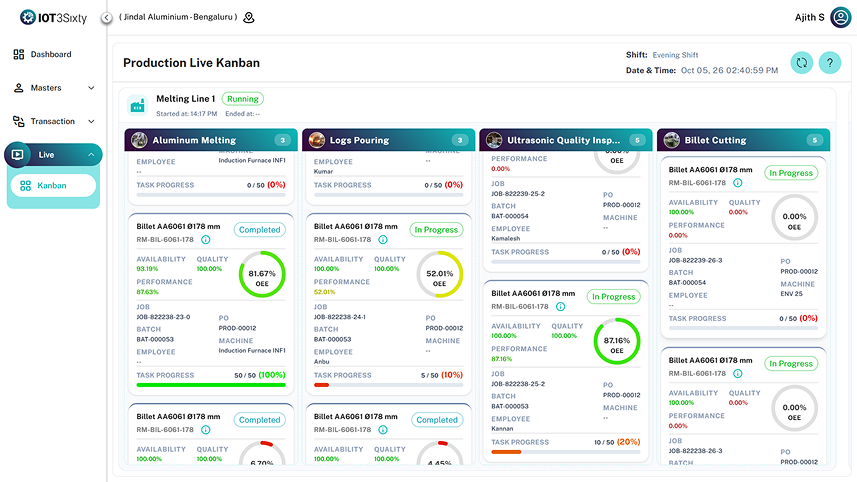Click the Billet Cutting count badge

tap(815, 140)
